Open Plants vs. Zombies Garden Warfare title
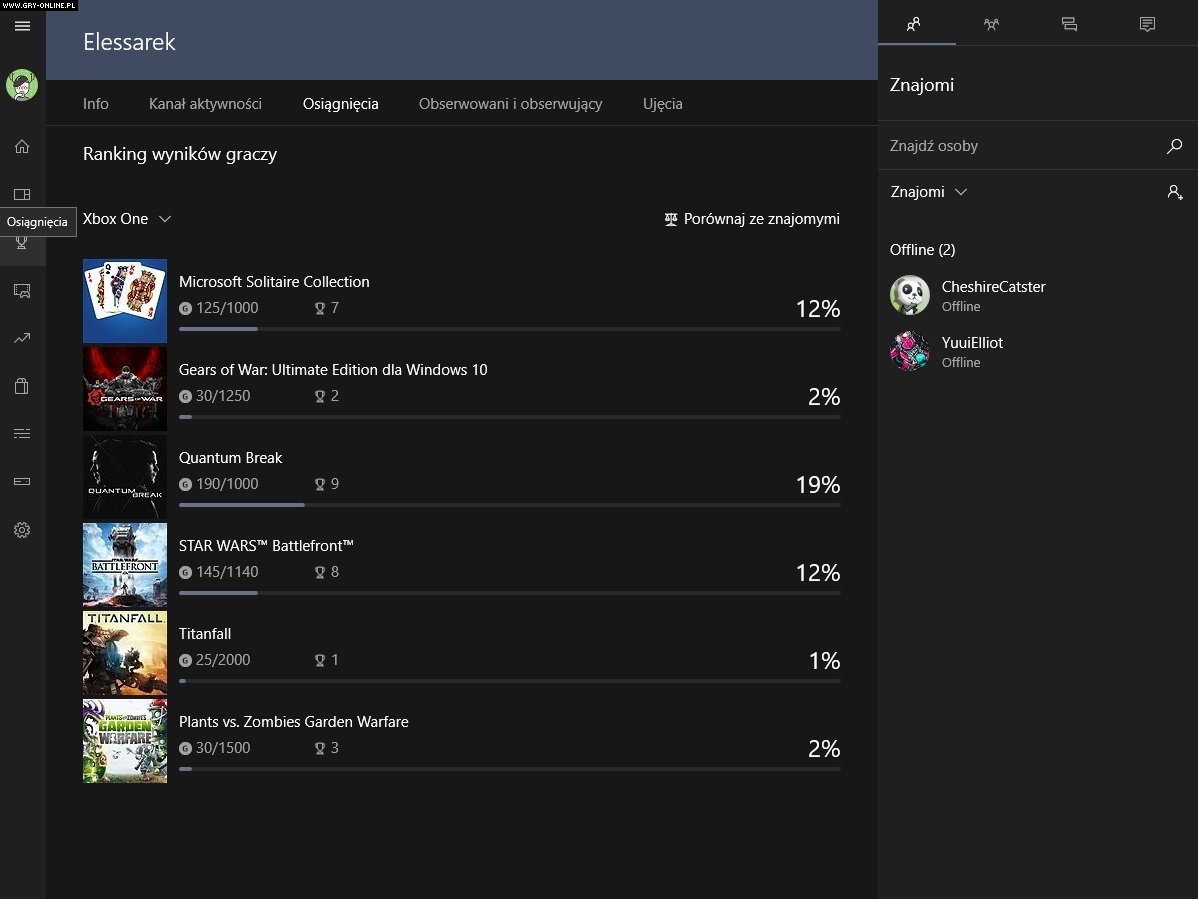 [293, 722]
